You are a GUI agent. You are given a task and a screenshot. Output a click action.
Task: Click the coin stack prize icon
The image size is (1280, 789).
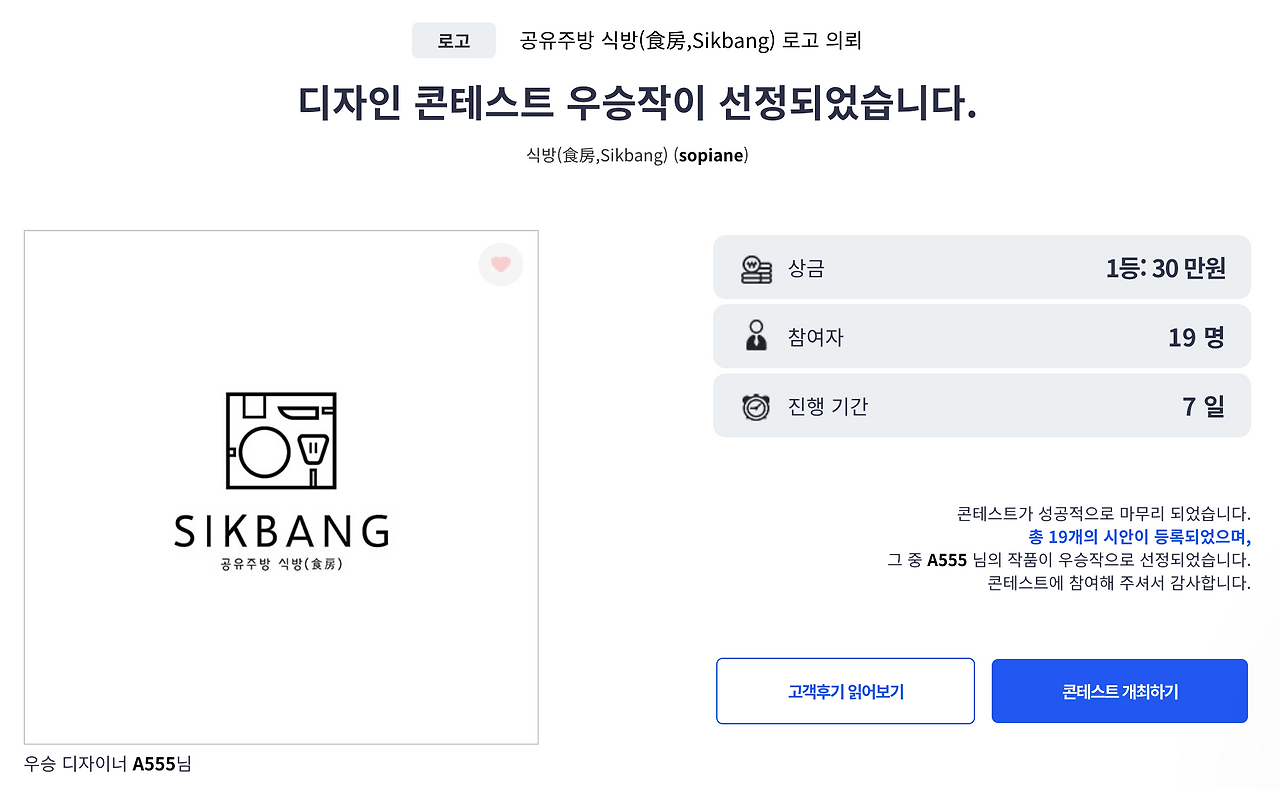coord(756,268)
